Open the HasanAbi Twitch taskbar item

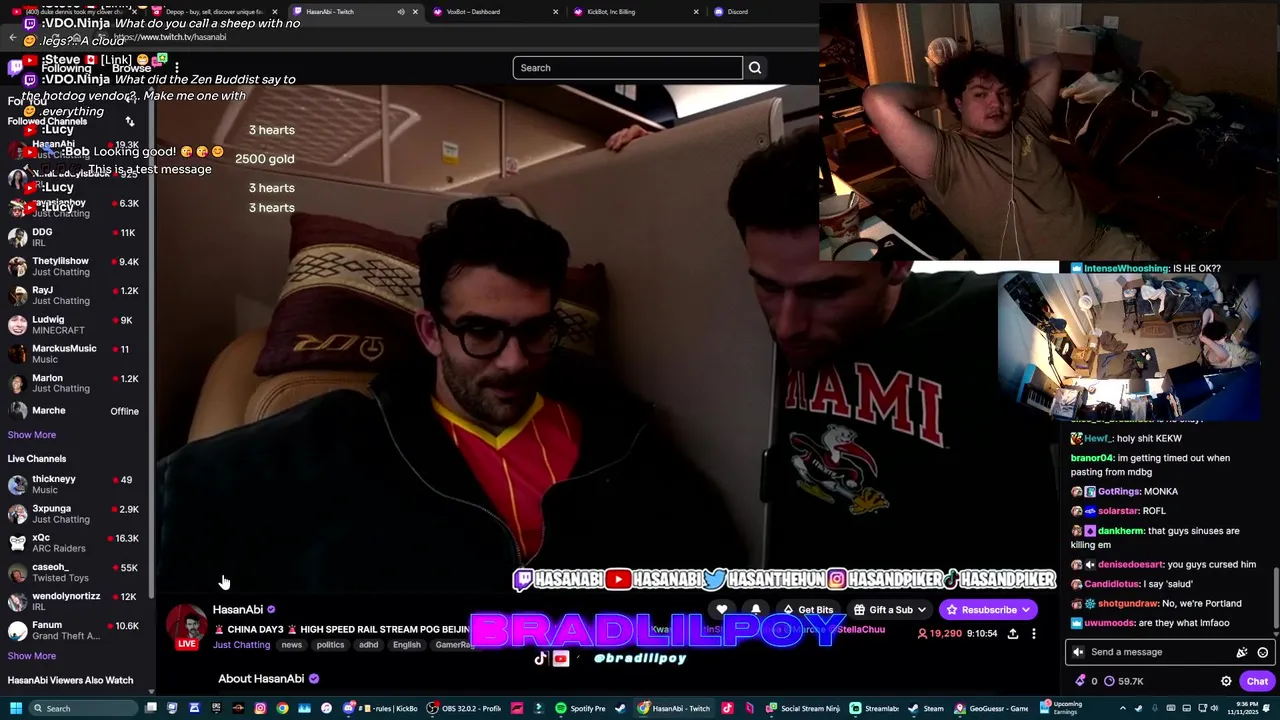coord(675,708)
